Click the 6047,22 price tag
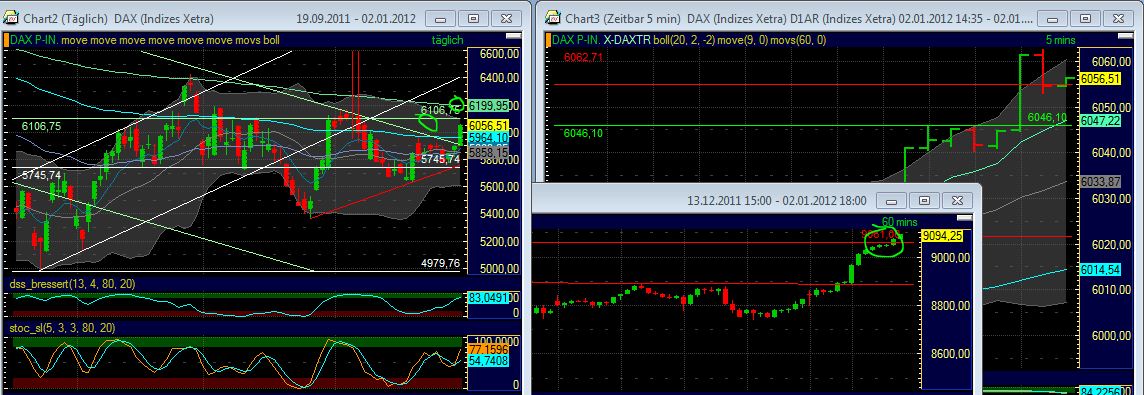This screenshot has height=395, width=1144. point(1100,120)
